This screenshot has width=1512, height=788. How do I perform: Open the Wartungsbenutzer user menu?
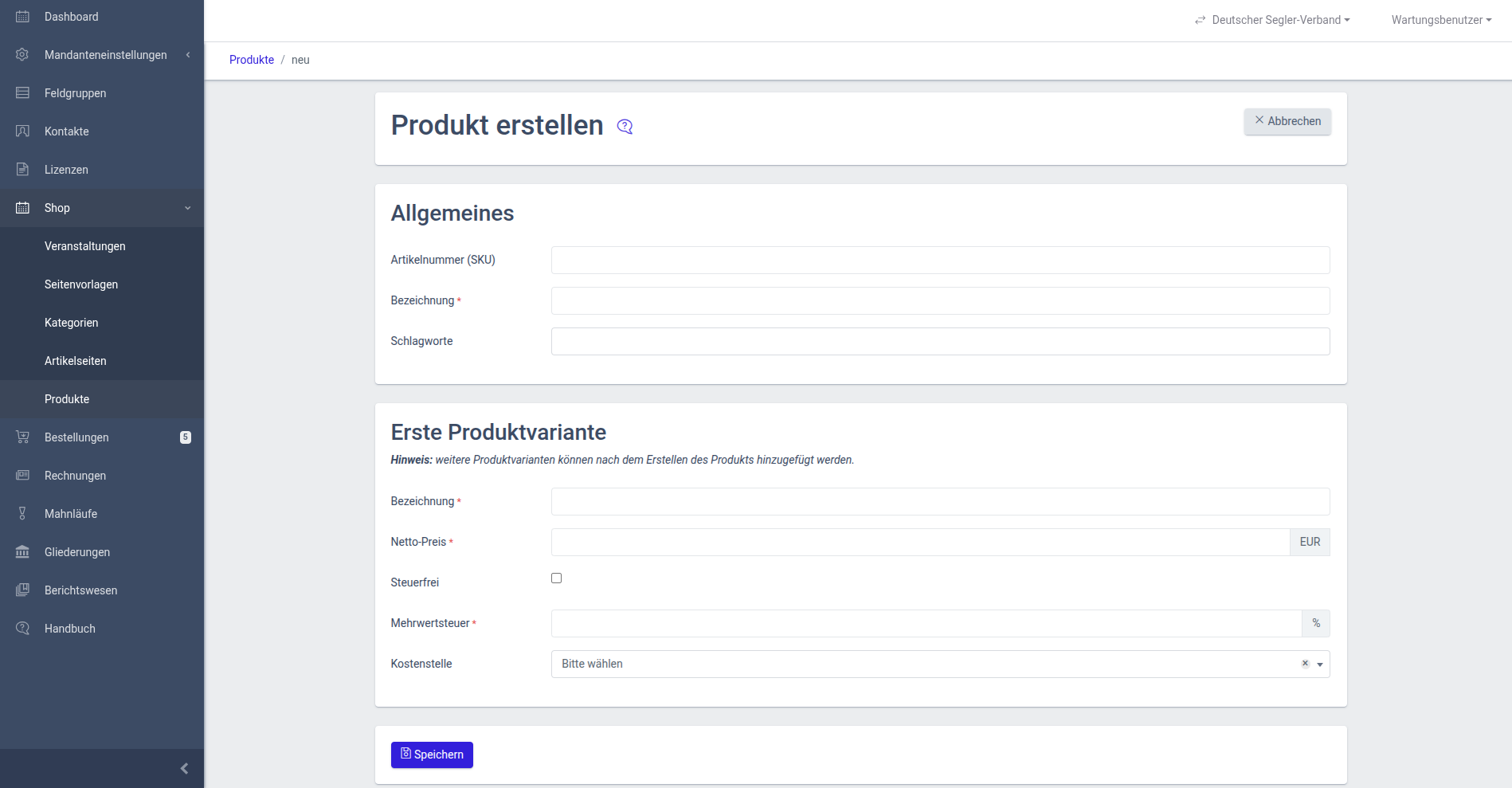pyautogui.click(x=1441, y=20)
